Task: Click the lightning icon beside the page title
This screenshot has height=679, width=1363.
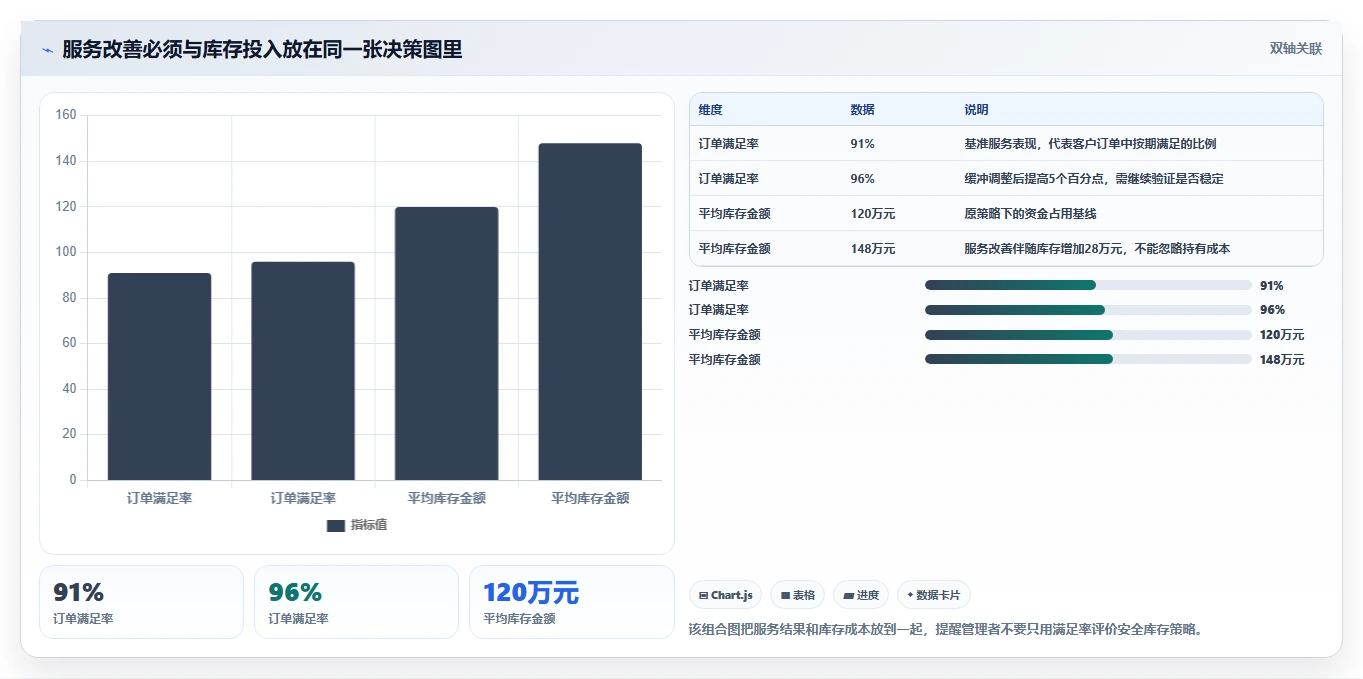Action: coord(47,50)
